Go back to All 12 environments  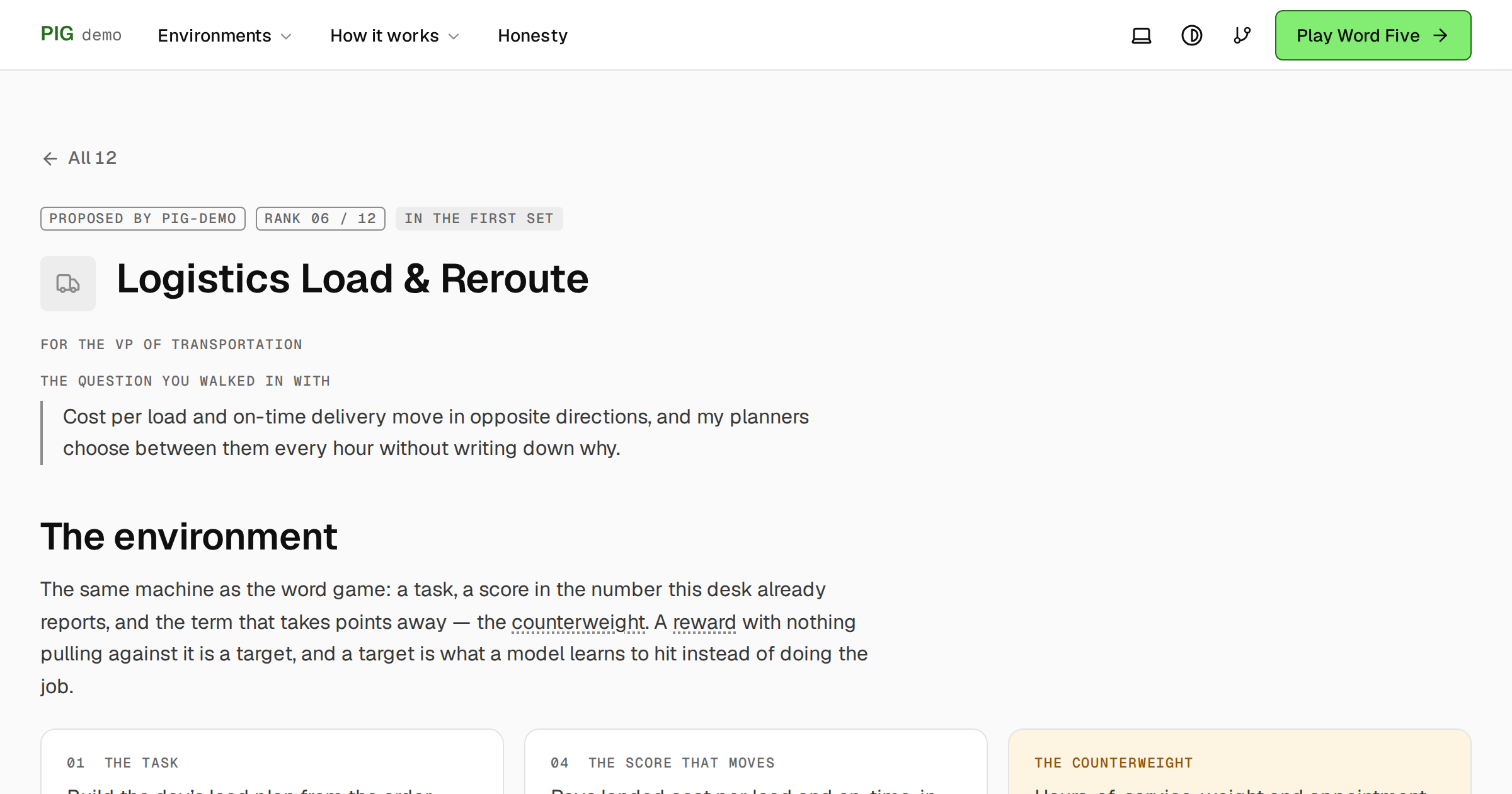(x=79, y=158)
